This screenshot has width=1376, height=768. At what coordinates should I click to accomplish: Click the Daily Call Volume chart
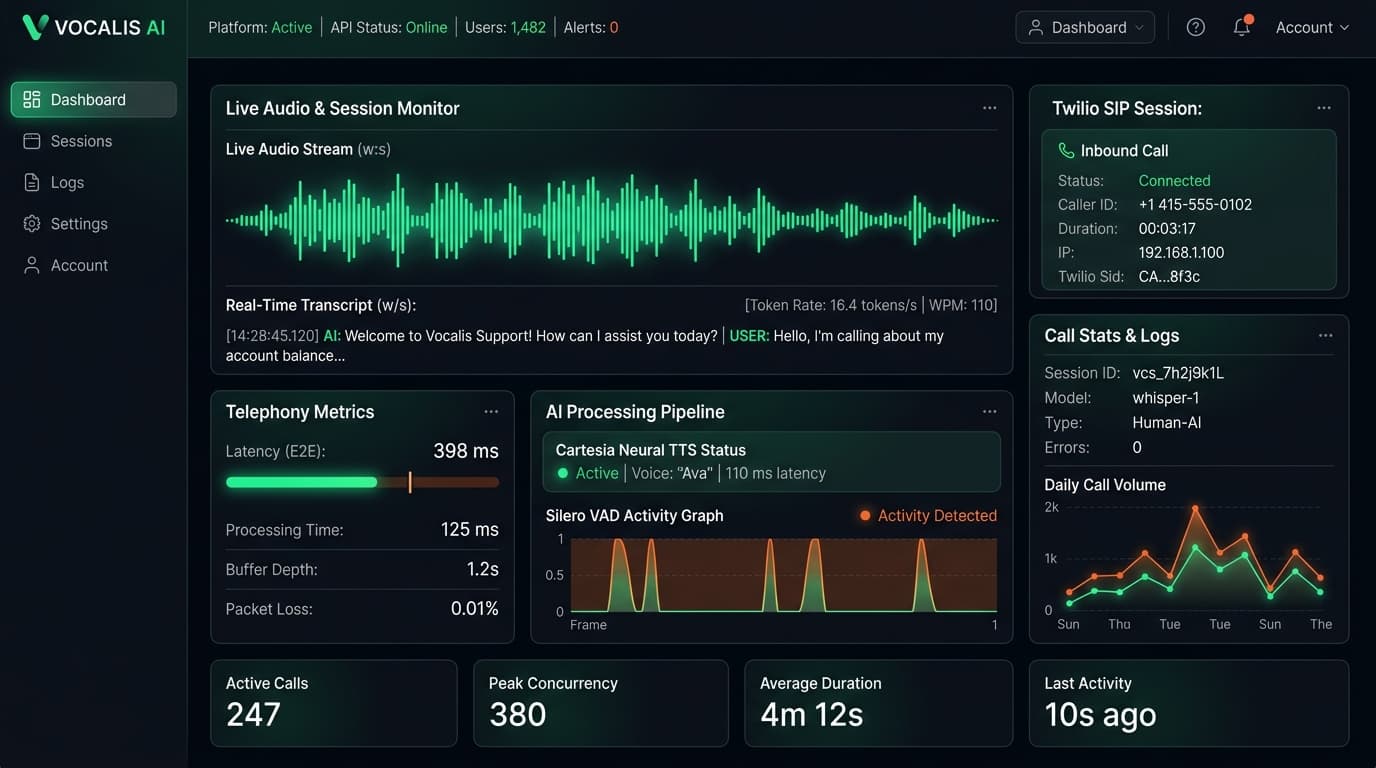[1196, 558]
